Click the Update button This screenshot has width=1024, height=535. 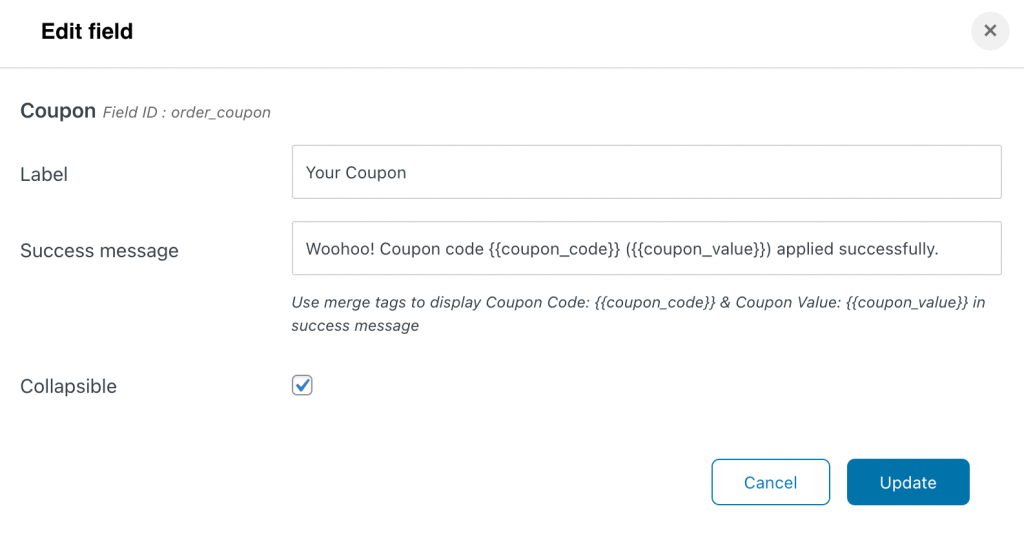click(x=908, y=482)
